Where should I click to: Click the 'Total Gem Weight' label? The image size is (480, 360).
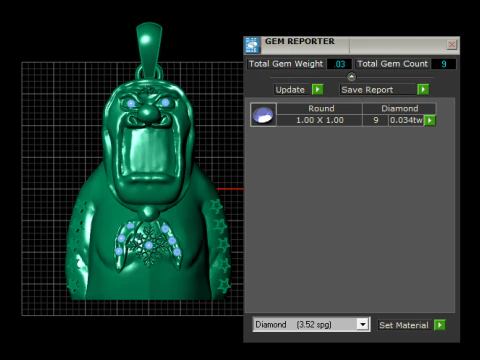[286, 64]
